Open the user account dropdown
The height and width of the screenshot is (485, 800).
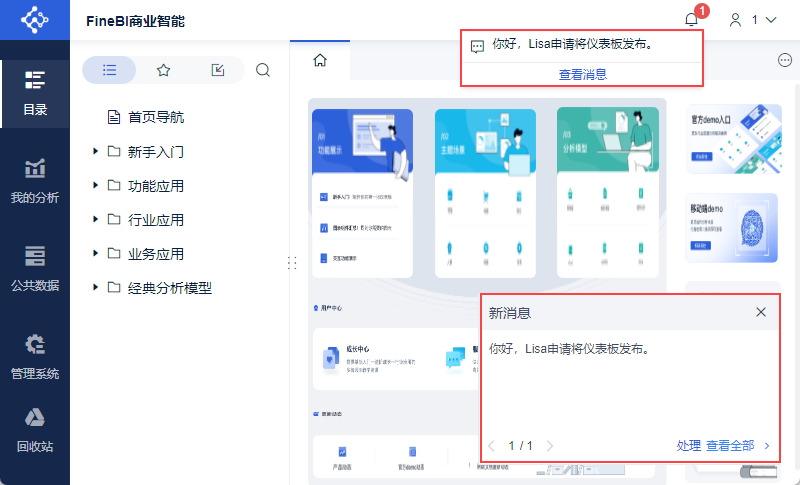(x=753, y=20)
